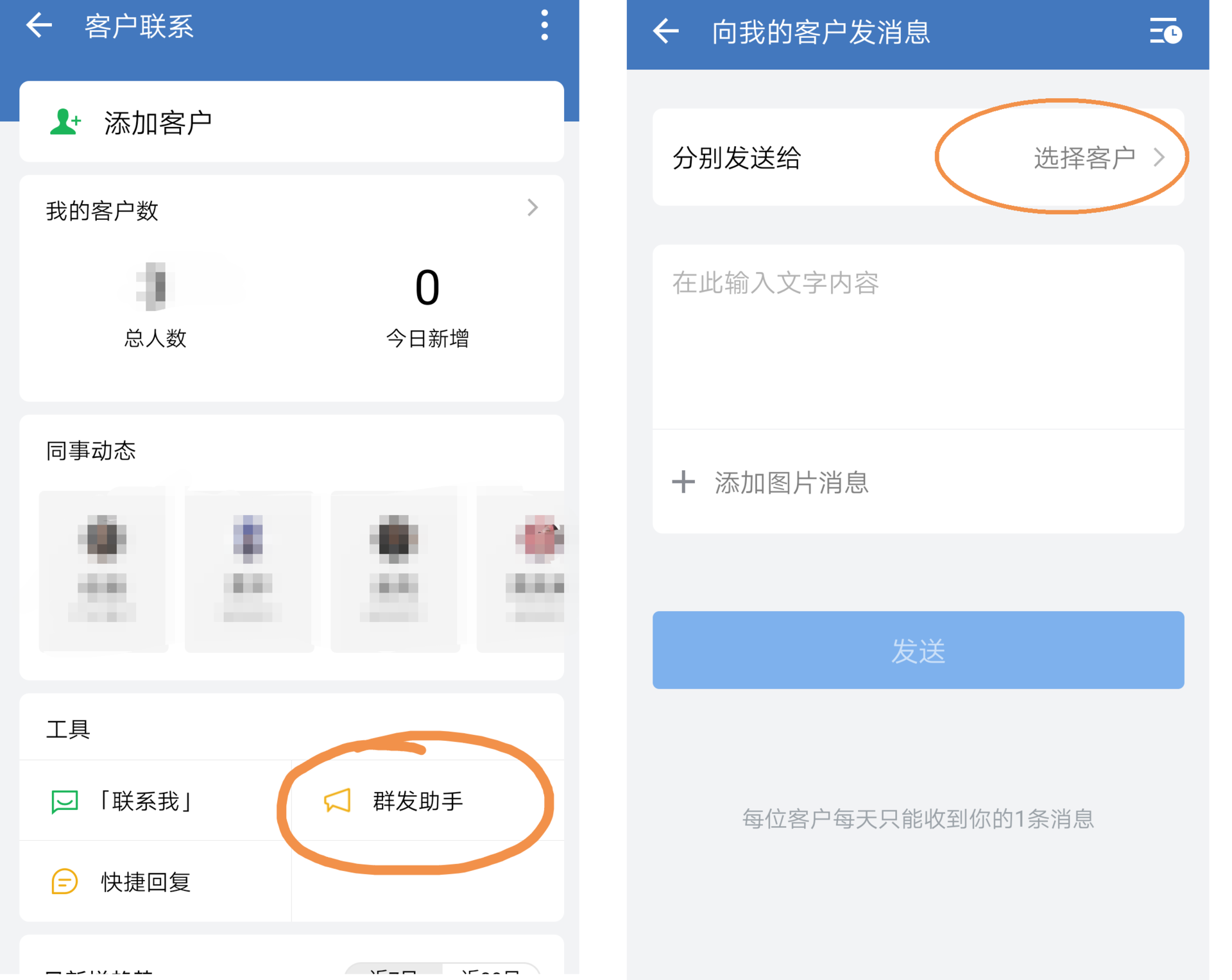Tap the 联系我 chat icon
This screenshot has height=980, width=1232.
click(64, 801)
